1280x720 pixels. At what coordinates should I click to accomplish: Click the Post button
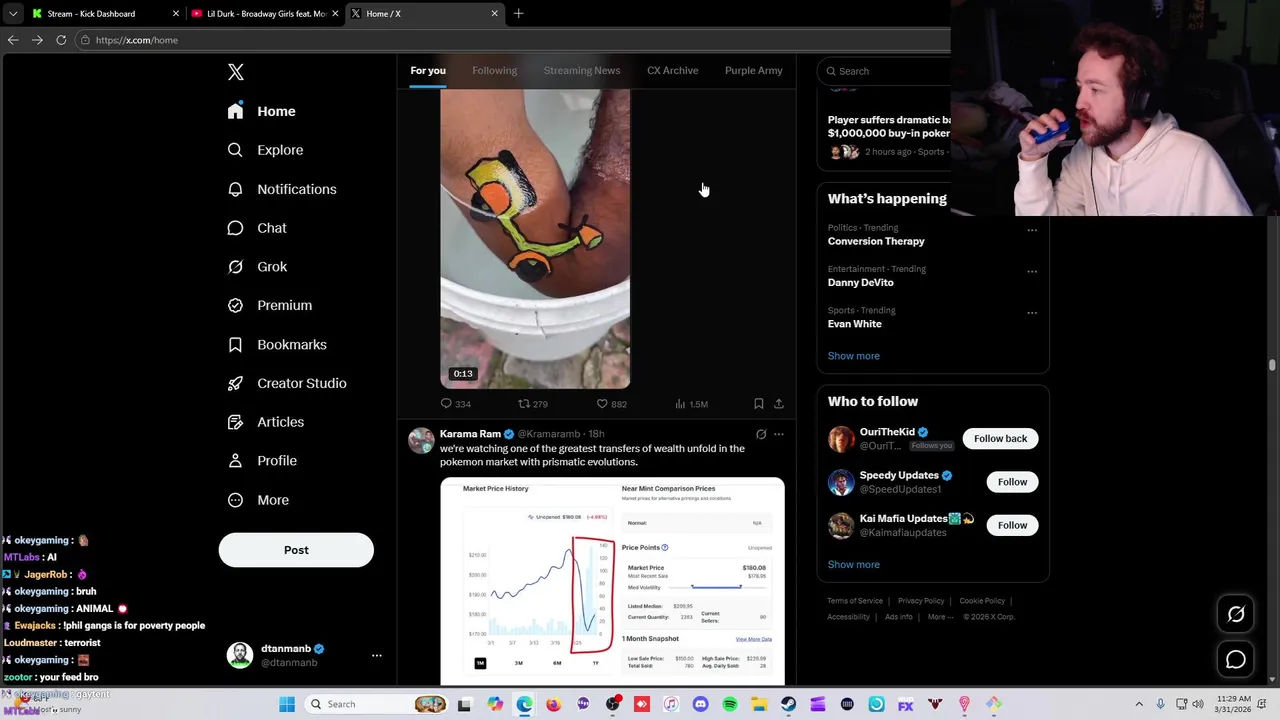click(296, 550)
